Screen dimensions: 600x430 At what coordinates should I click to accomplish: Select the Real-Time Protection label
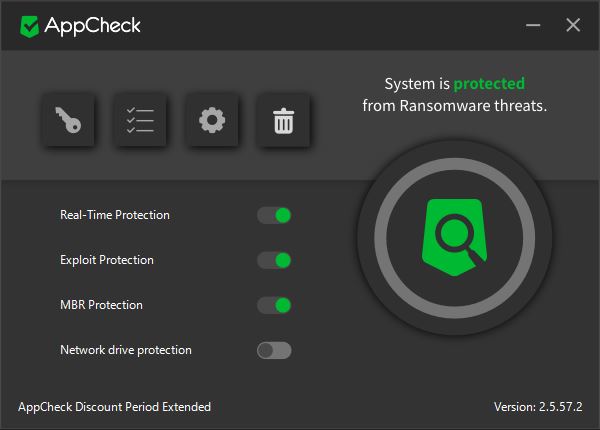115,215
